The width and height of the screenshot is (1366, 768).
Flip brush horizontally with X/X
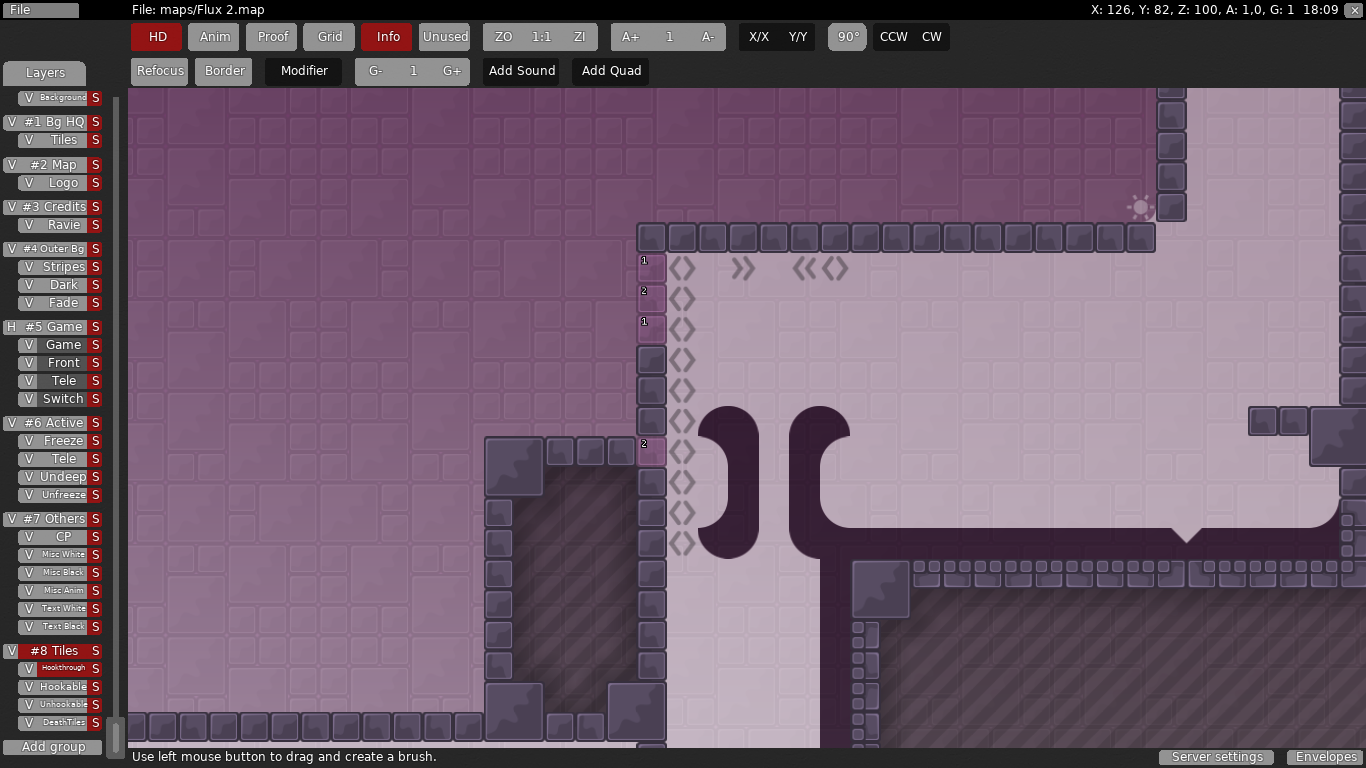[759, 37]
